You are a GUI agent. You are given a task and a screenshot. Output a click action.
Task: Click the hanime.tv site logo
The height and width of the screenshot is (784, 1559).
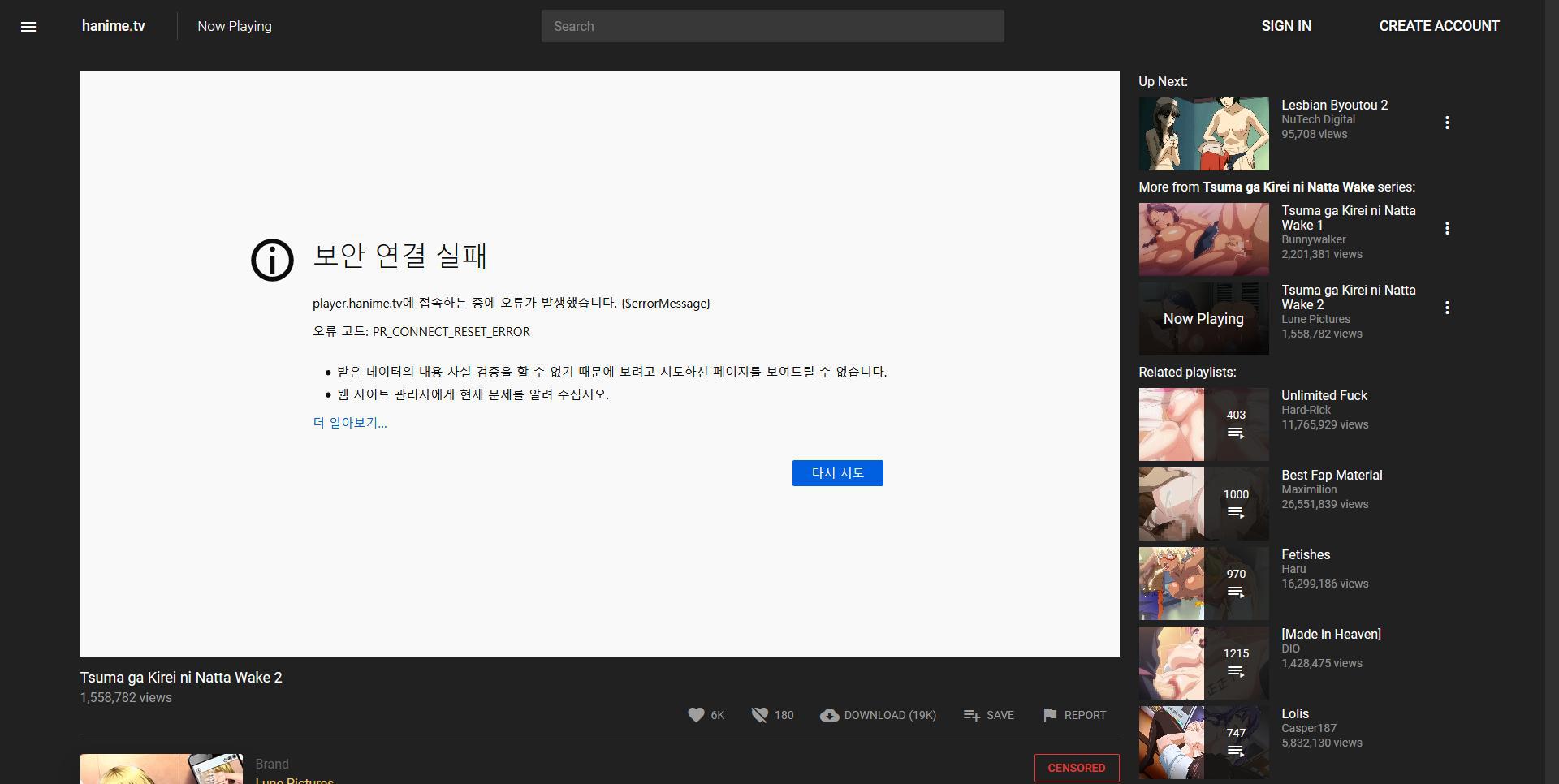coord(114,26)
